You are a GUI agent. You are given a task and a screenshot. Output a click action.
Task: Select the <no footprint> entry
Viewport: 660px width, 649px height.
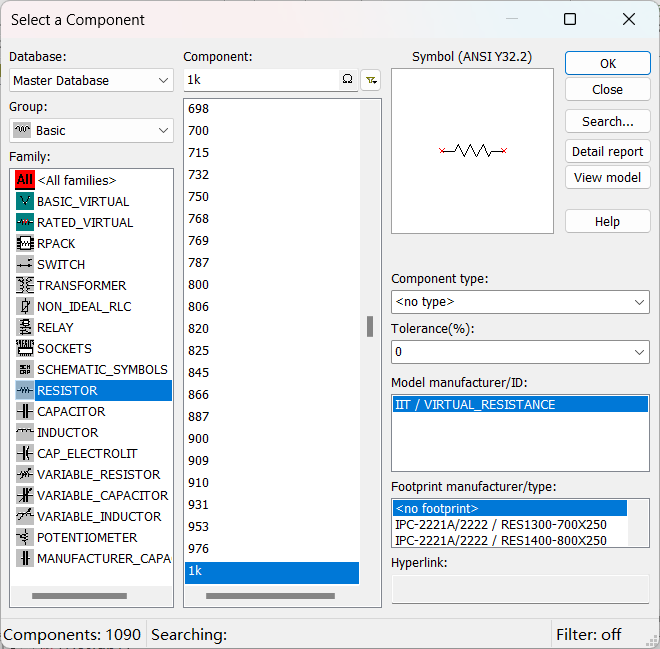510,508
